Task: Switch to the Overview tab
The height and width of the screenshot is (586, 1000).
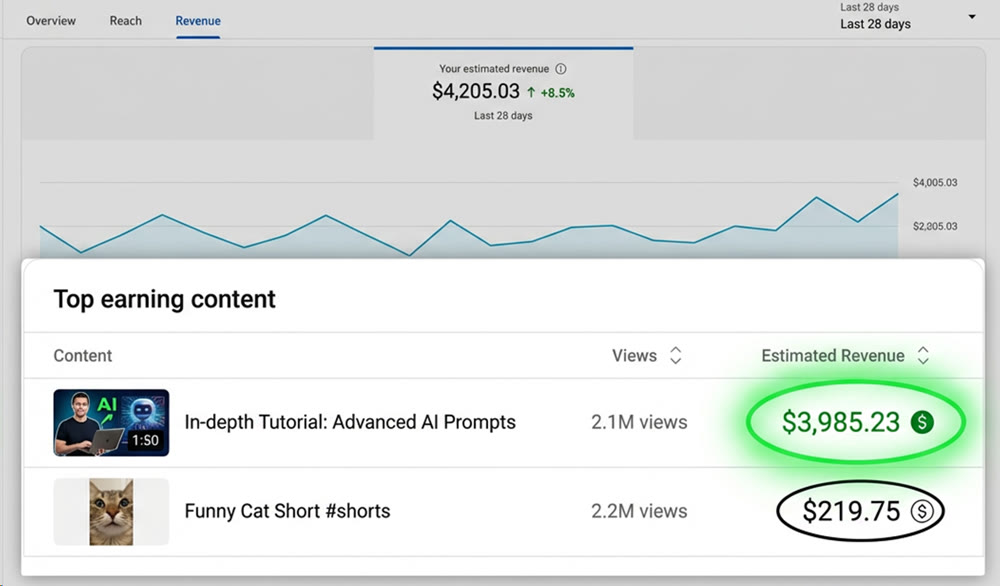Action: point(50,20)
